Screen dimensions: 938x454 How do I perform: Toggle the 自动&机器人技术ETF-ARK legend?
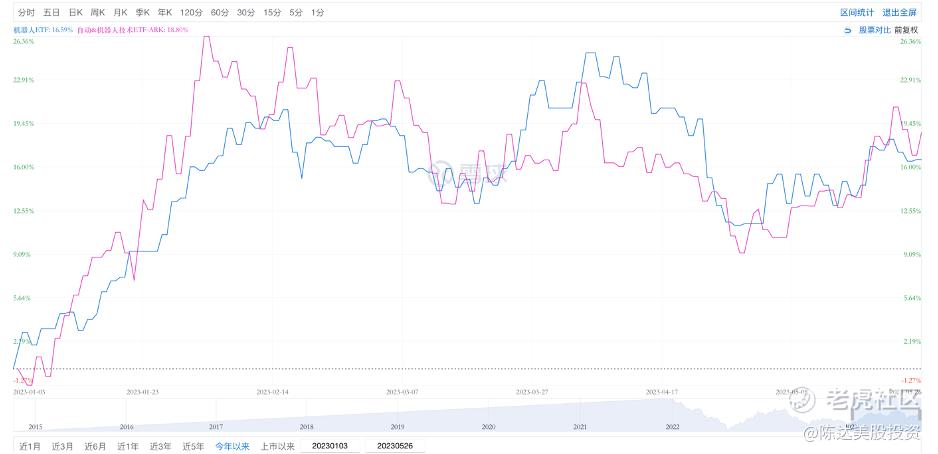(133, 30)
